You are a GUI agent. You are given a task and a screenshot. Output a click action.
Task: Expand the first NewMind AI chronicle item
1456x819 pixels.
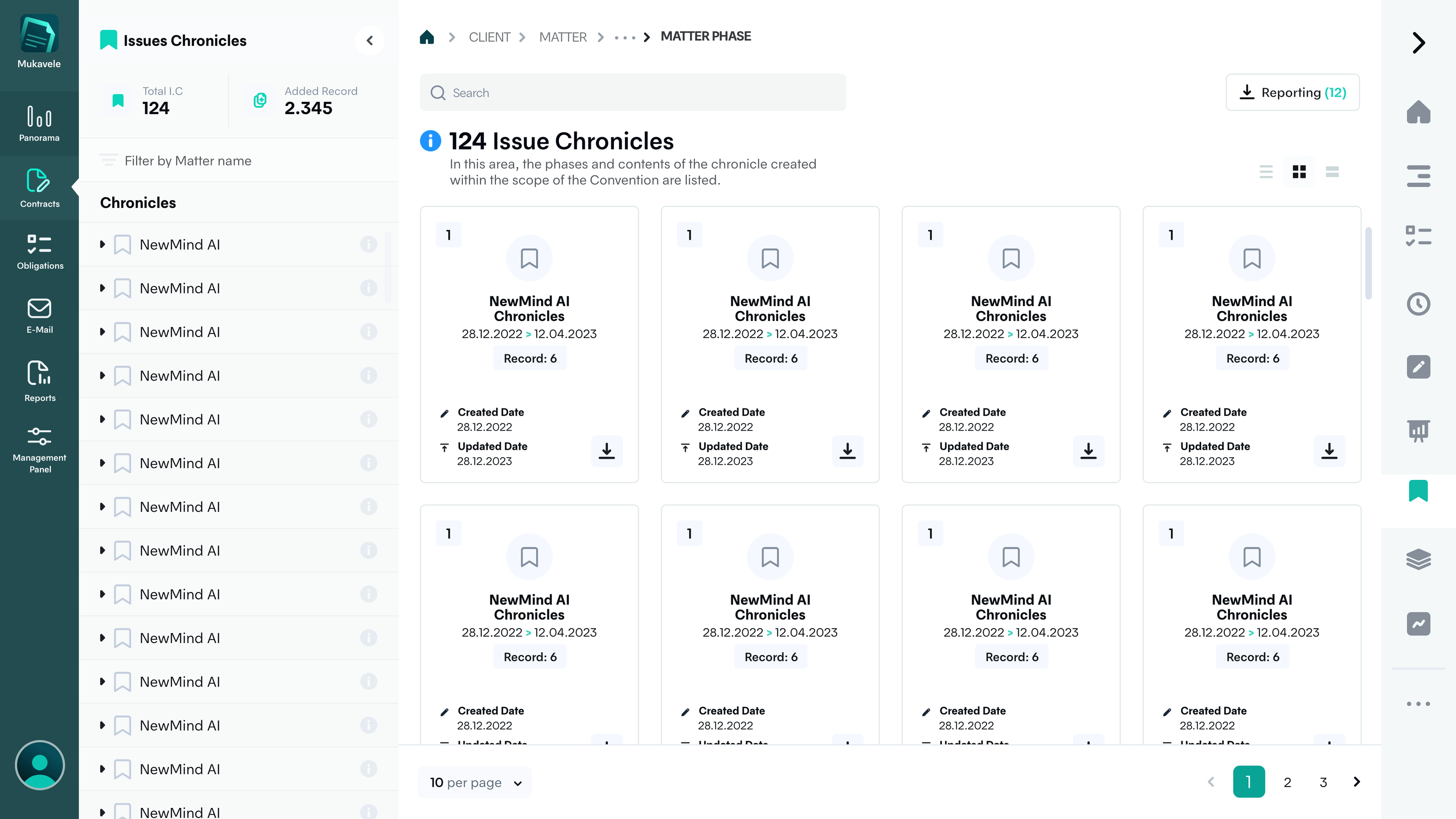(102, 244)
